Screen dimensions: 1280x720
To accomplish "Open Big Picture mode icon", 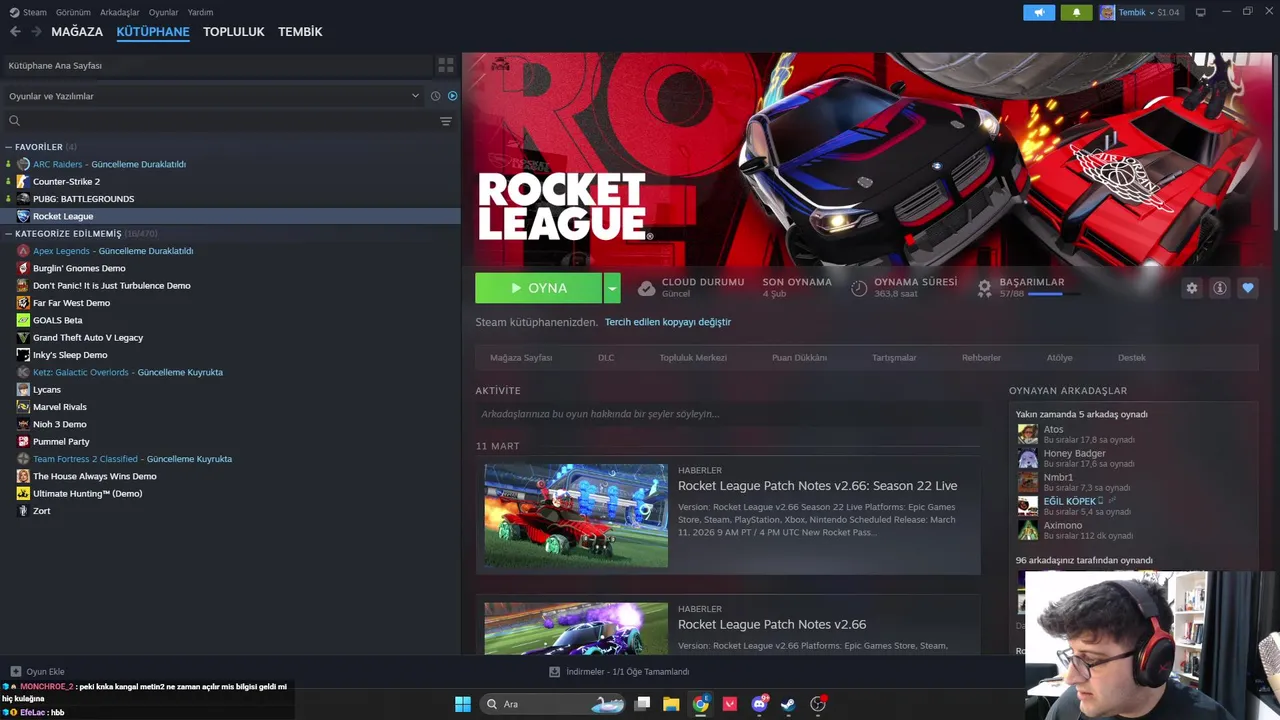I will pyautogui.click(x=1200, y=12).
